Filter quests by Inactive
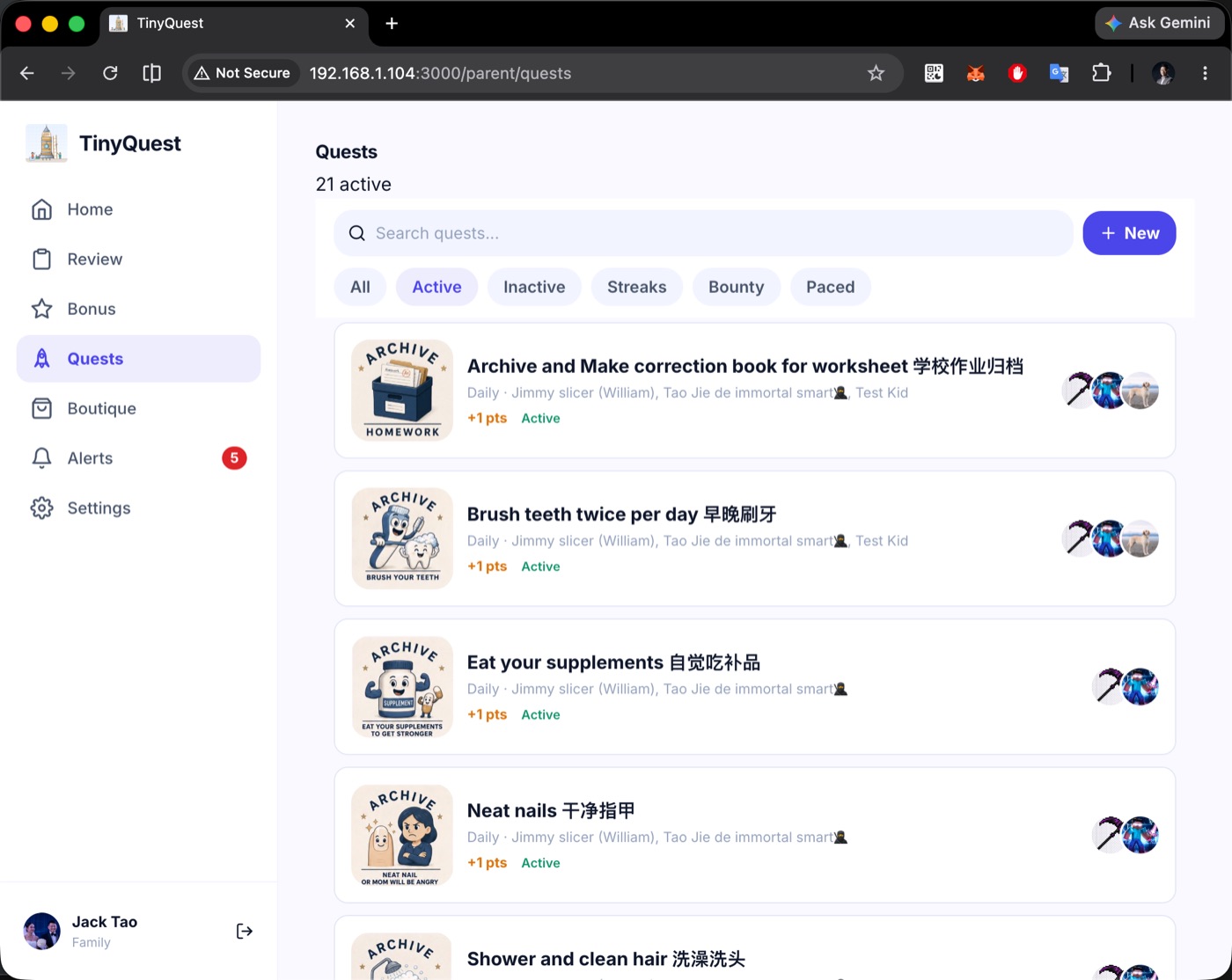 534,287
